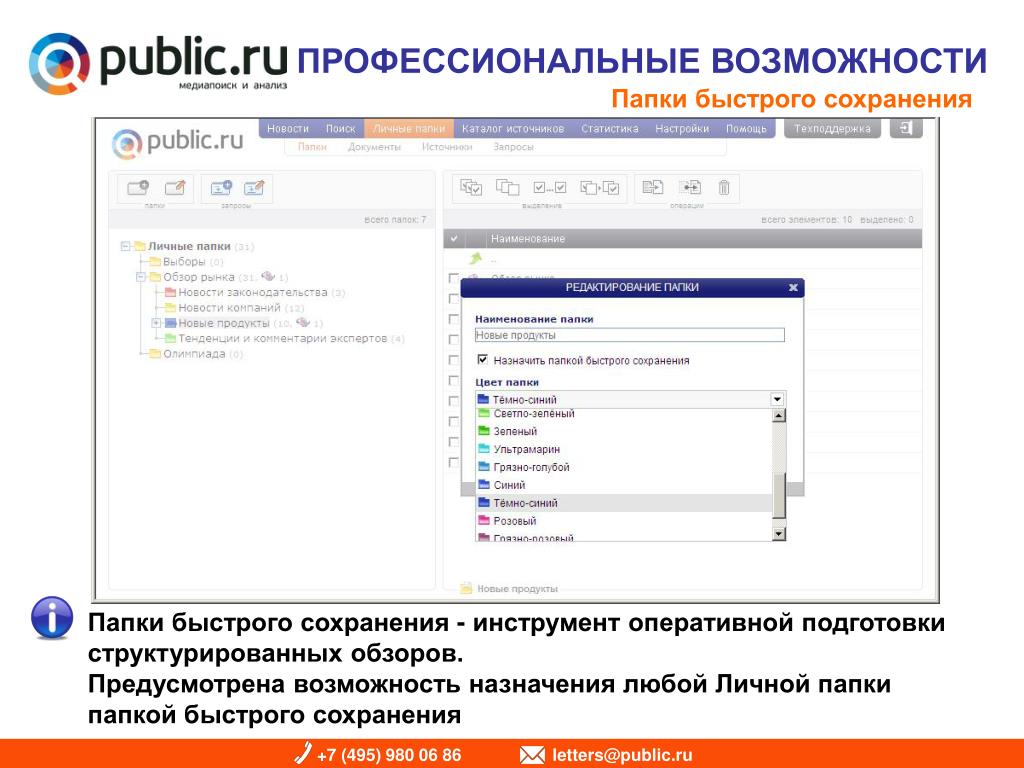The width and height of the screenshot is (1024, 768).
Task: Click the red Новости законодательства folder icon
Action: tap(170, 293)
